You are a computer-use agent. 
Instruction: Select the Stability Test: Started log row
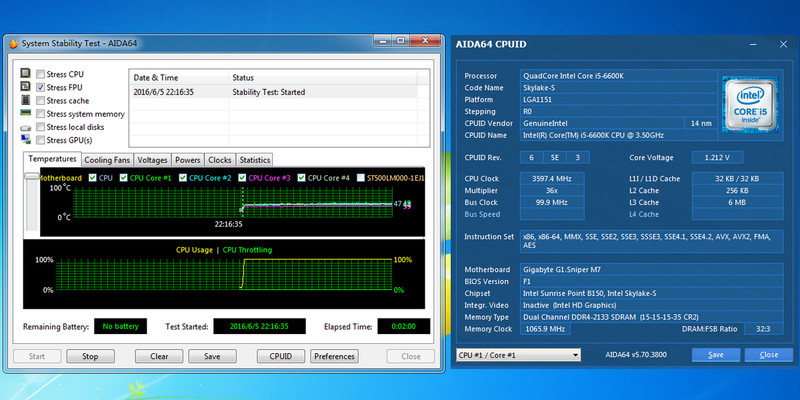pos(280,91)
